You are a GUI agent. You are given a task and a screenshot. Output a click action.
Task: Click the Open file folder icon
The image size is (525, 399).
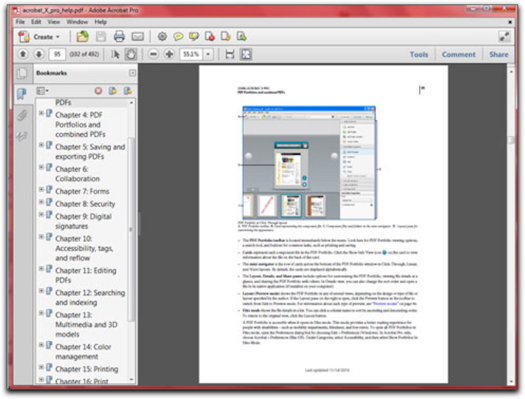82,36
